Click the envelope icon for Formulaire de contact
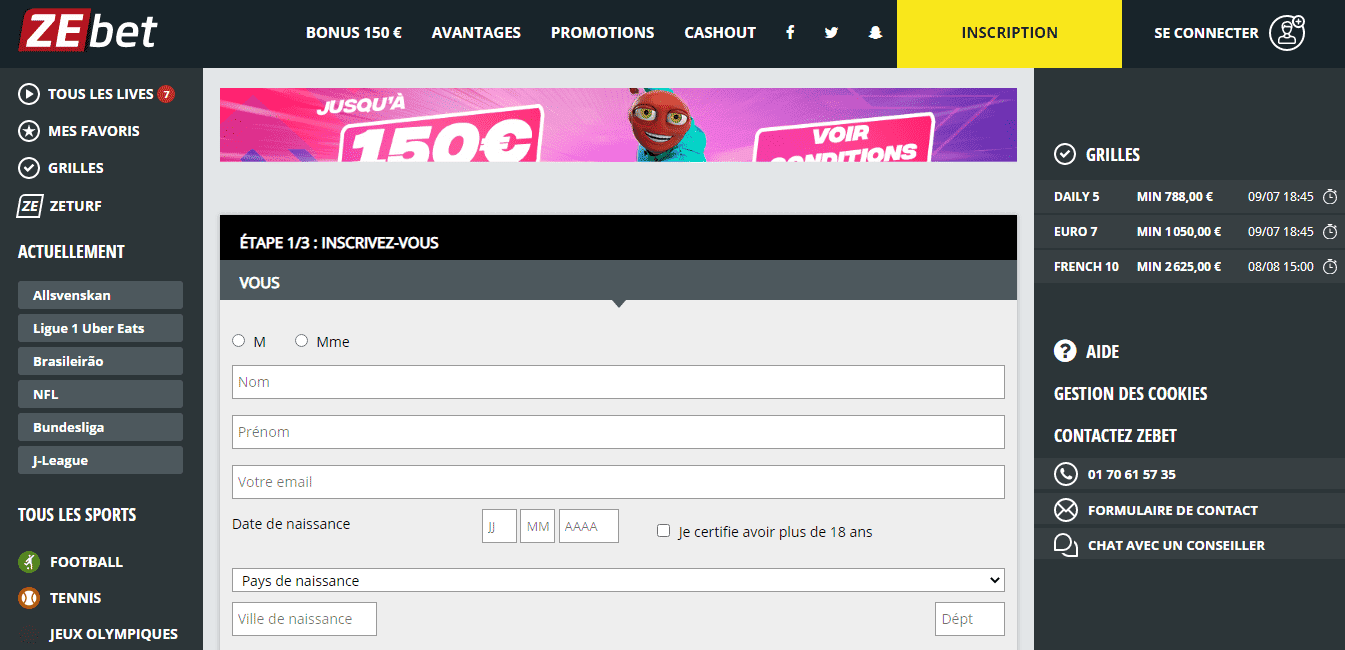1345x650 pixels. click(1066, 510)
